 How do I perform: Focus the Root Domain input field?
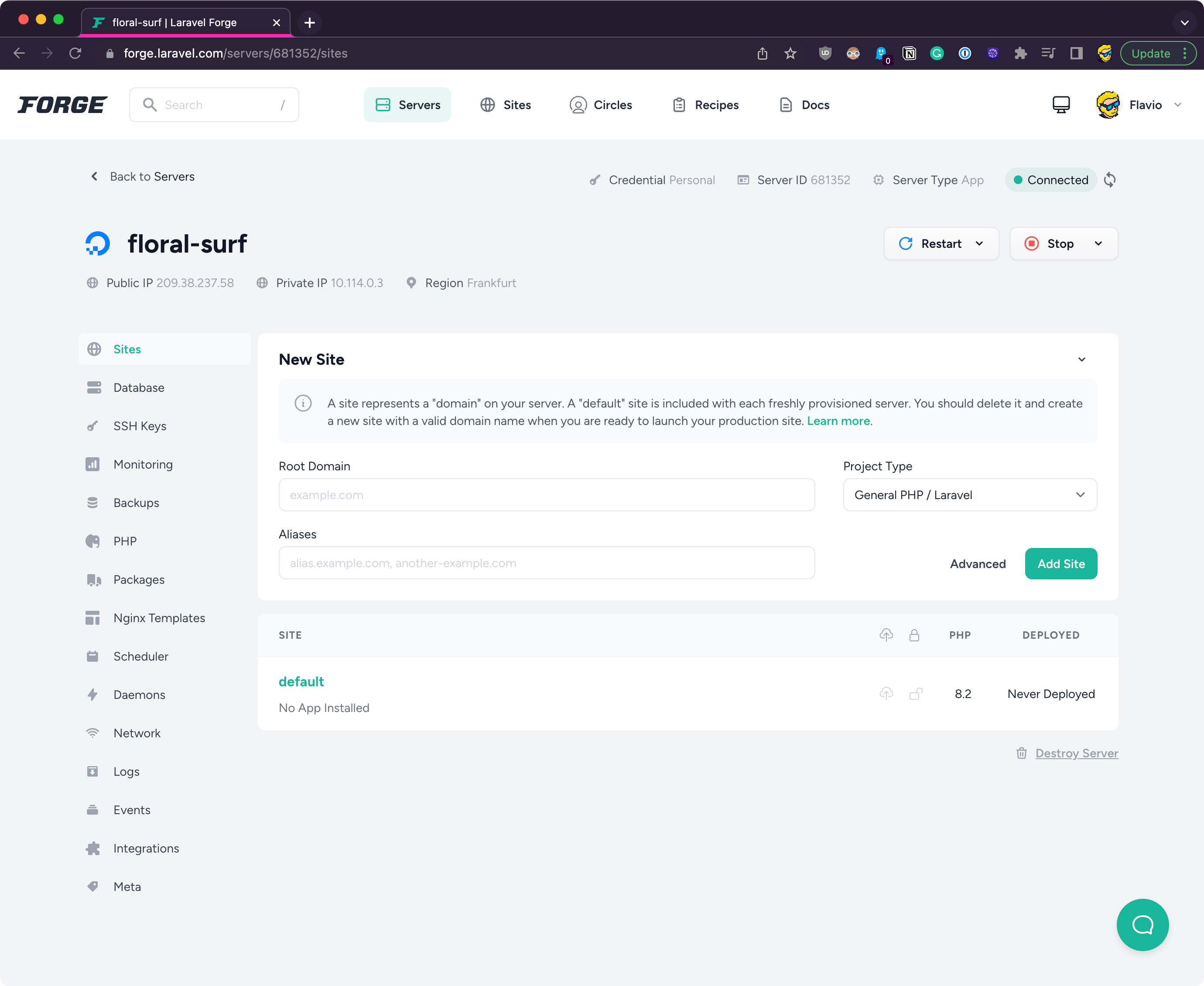tap(546, 495)
